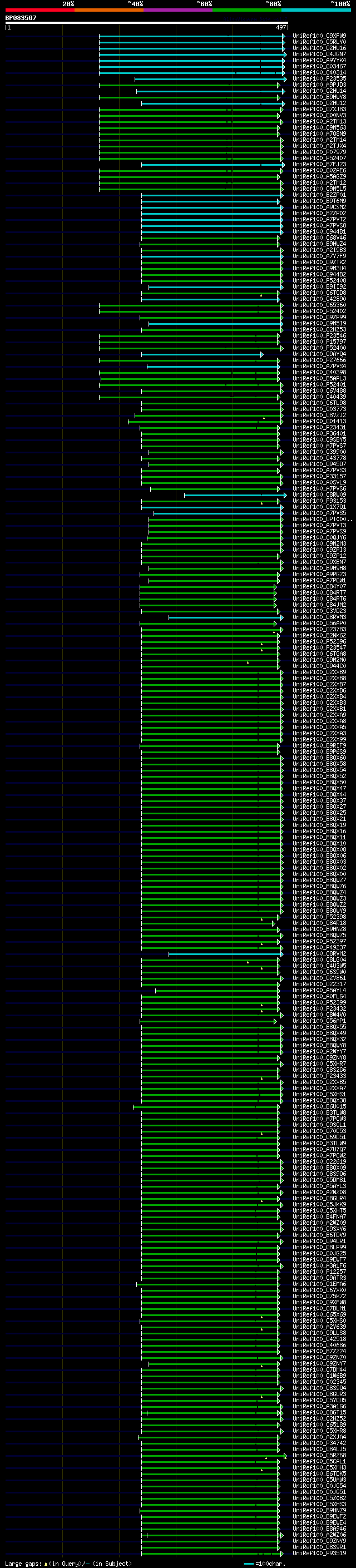Click hit label UniRef100_Q7XJ83
Viewport: 356px width, 1568px height.
(319, 110)
